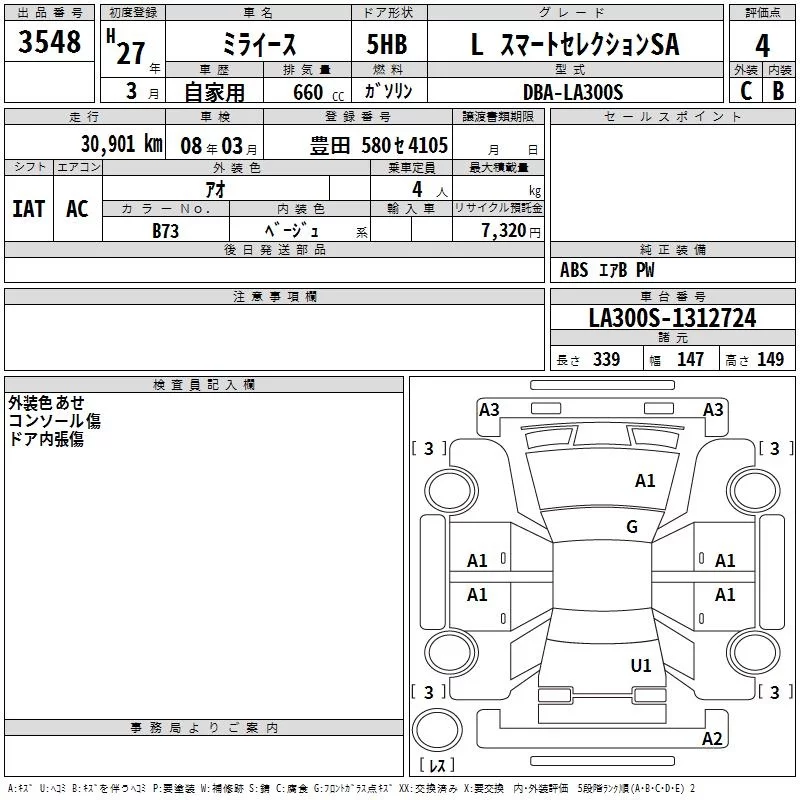
Task: Select the interior color ベージュ
Action: [x=292, y=230]
